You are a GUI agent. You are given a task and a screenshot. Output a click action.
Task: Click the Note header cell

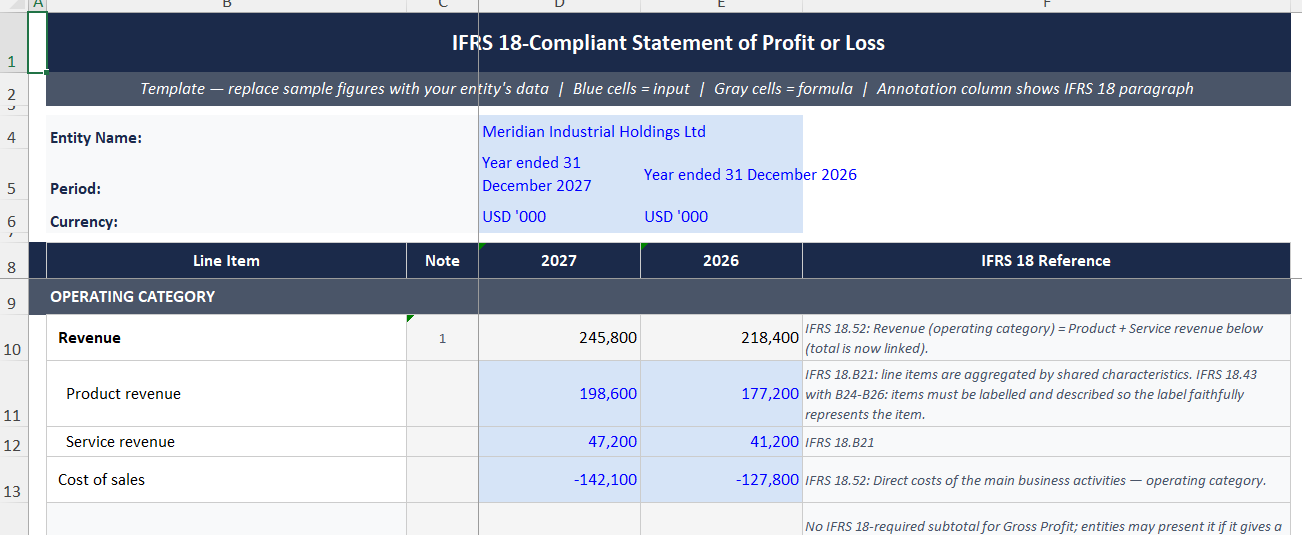[x=442, y=260]
